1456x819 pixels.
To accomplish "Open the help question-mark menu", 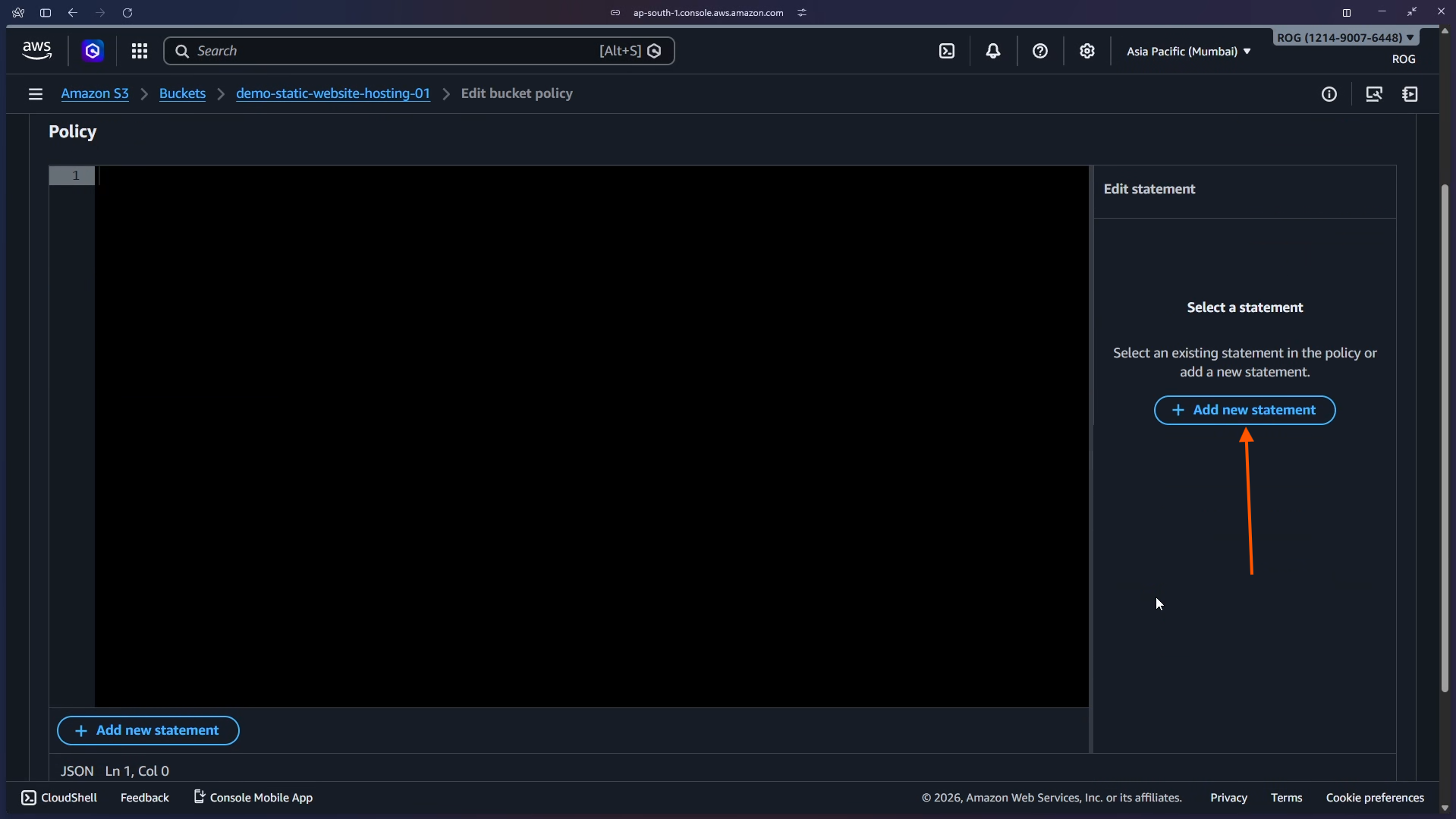I will [1040, 51].
